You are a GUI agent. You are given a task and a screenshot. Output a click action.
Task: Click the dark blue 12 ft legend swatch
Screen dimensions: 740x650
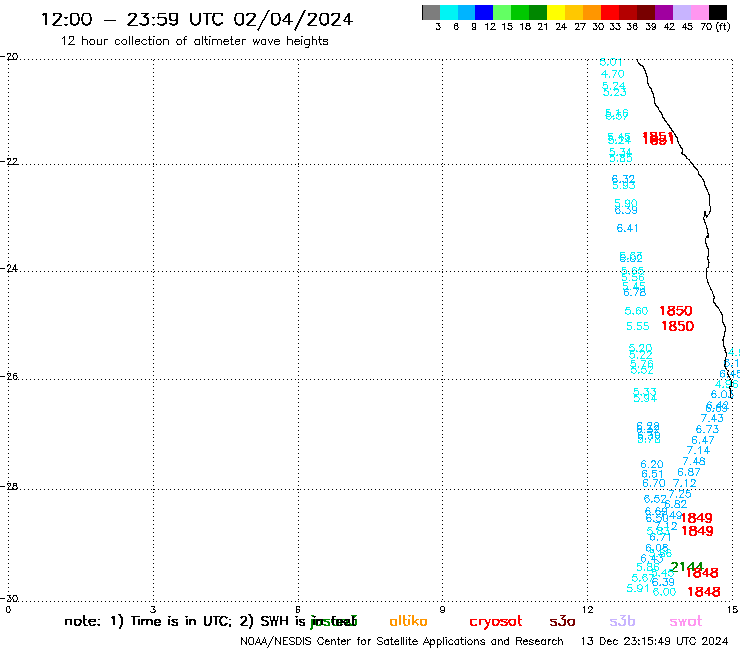pyautogui.click(x=484, y=12)
